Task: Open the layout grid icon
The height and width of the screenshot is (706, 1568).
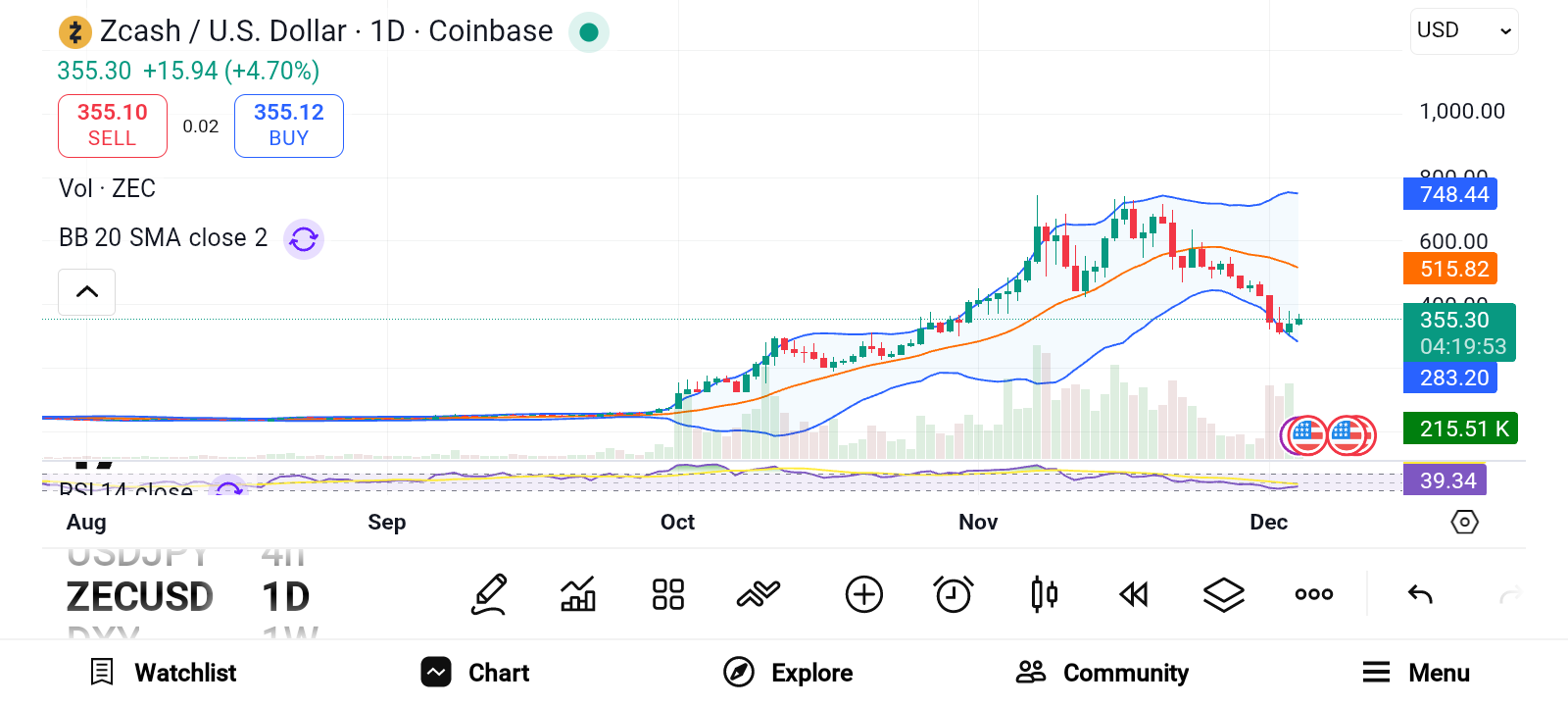Action: pyautogui.click(x=668, y=594)
